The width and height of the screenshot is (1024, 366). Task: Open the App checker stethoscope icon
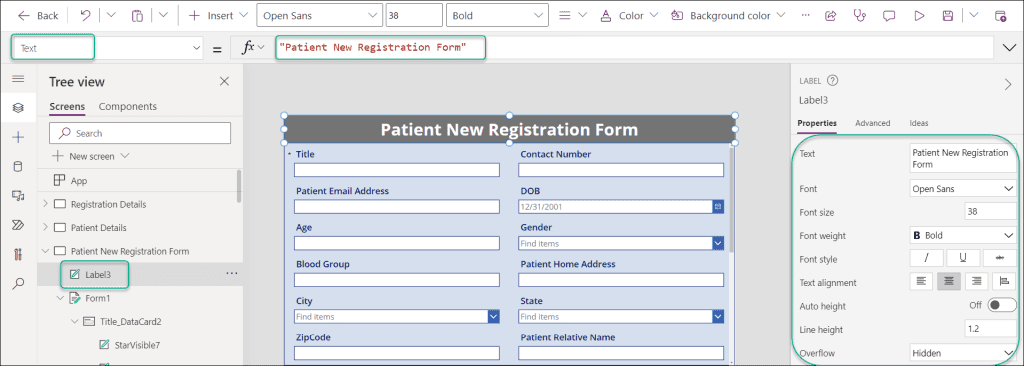[859, 16]
